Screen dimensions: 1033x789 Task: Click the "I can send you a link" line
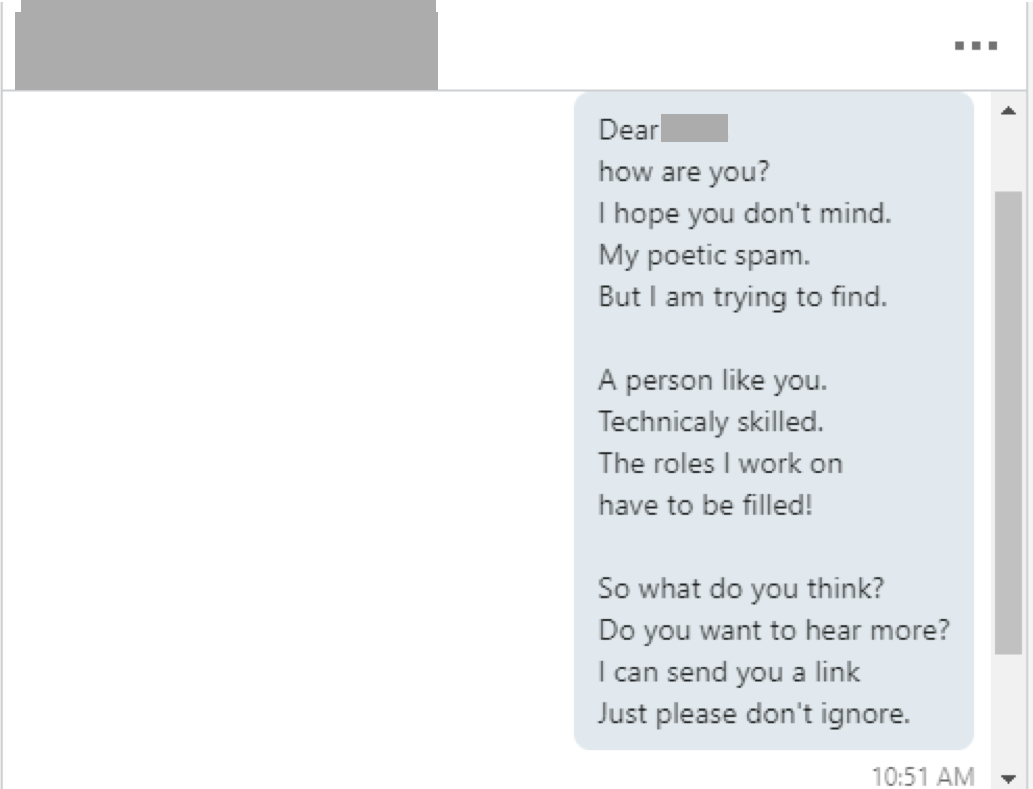[x=729, y=672]
